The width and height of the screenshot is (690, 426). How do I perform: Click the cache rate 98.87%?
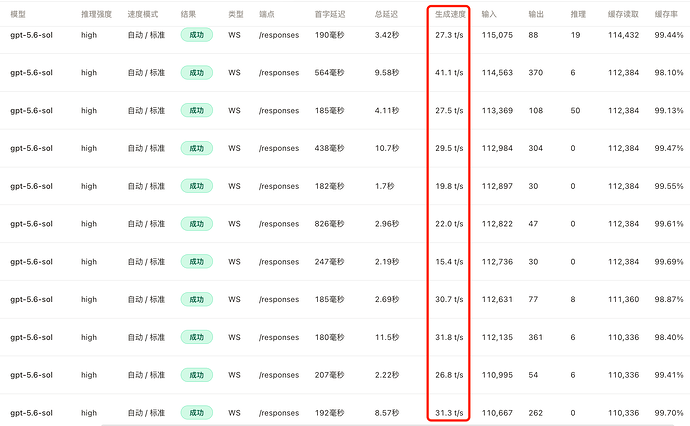pos(669,299)
